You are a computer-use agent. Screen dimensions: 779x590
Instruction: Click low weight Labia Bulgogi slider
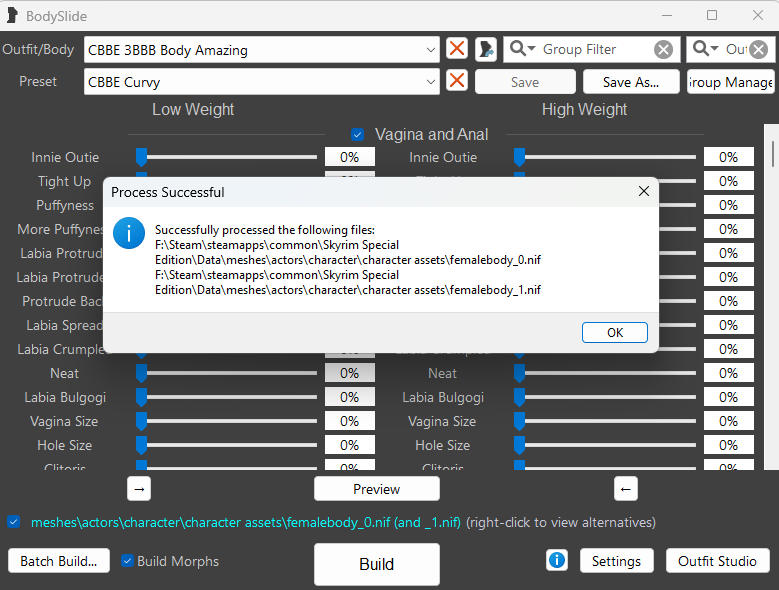coord(227,397)
